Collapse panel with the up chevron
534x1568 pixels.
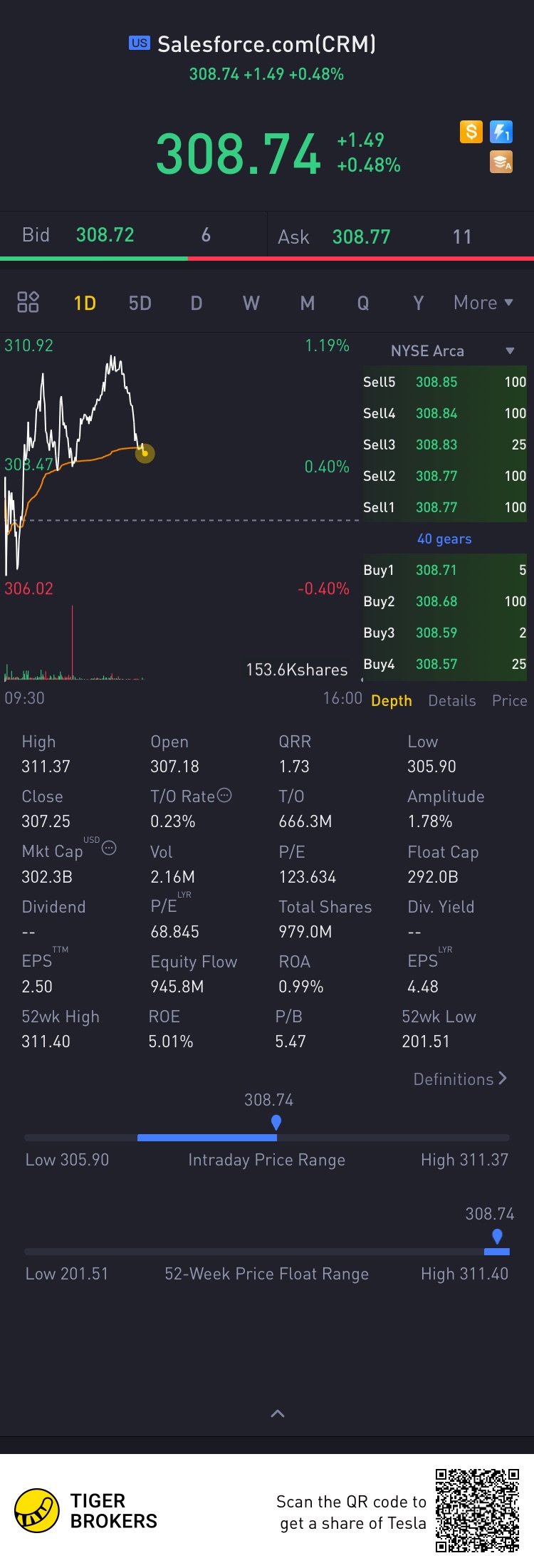coord(278,1413)
